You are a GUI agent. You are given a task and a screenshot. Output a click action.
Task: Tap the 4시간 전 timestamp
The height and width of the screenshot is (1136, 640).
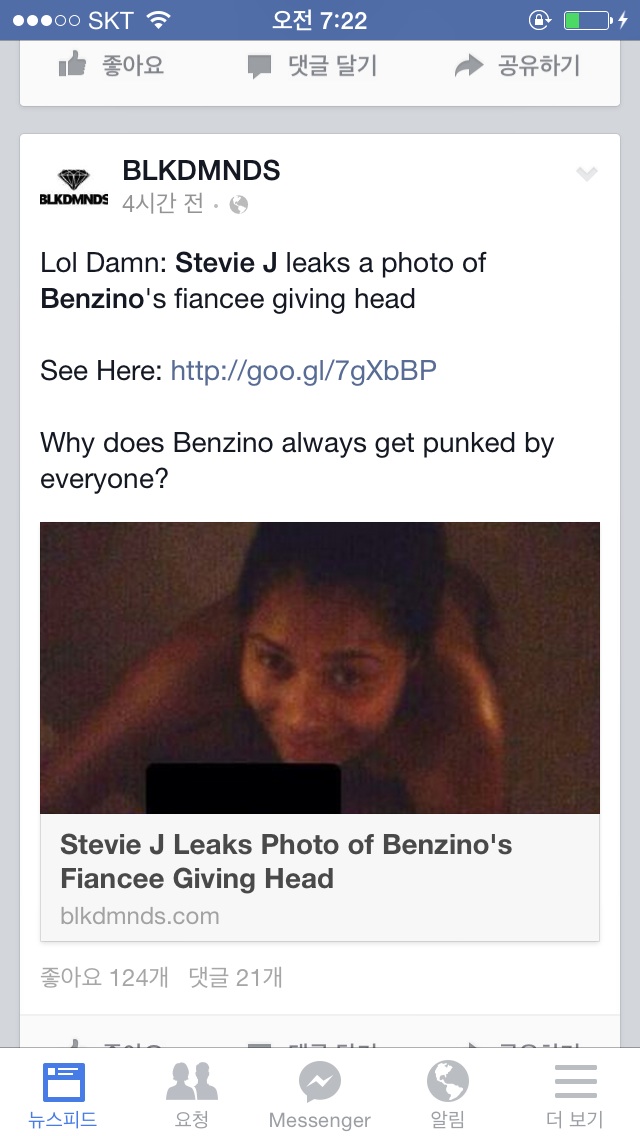(x=163, y=205)
